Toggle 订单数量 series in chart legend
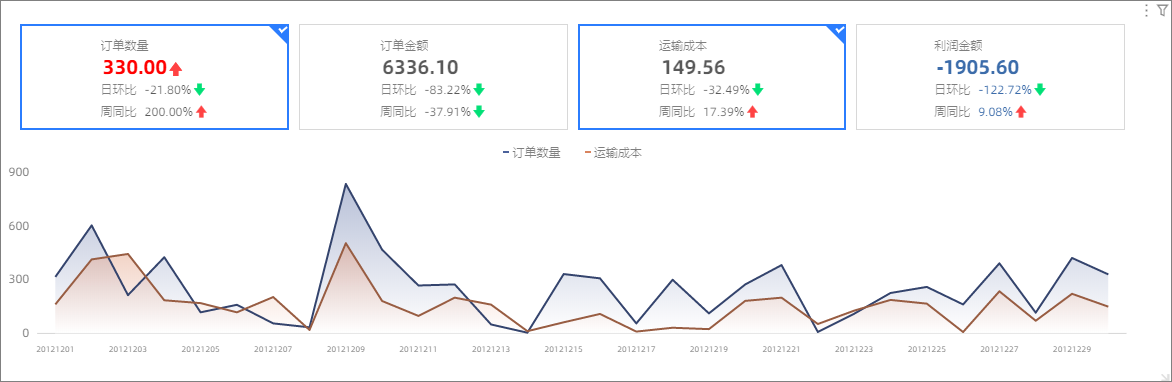1172x382 pixels. click(531, 153)
